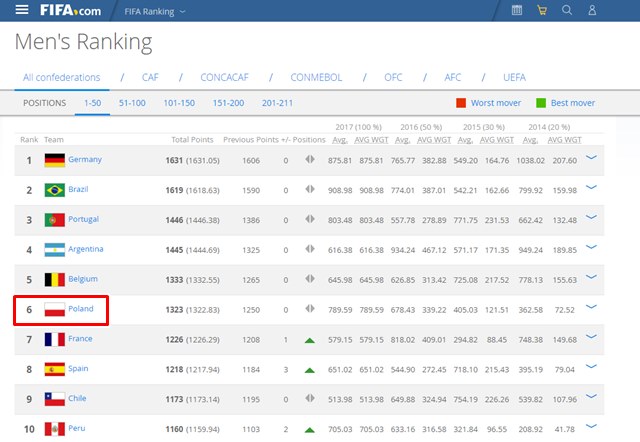Show positions 51-100
The width and height of the screenshot is (640, 442).
coord(132,103)
